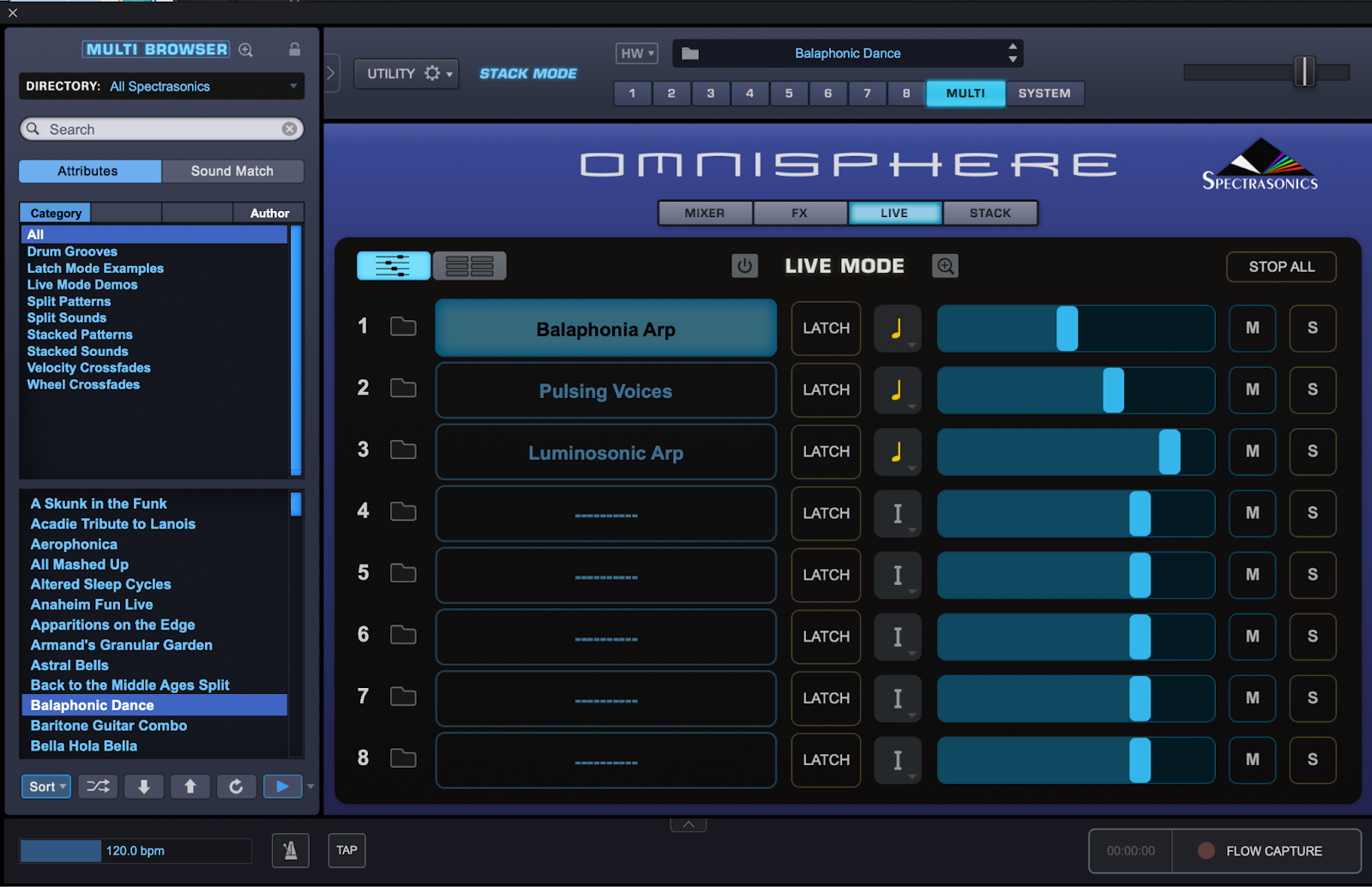Switch to the Stack tab
Screen dimensions: 1372x887
coord(990,213)
